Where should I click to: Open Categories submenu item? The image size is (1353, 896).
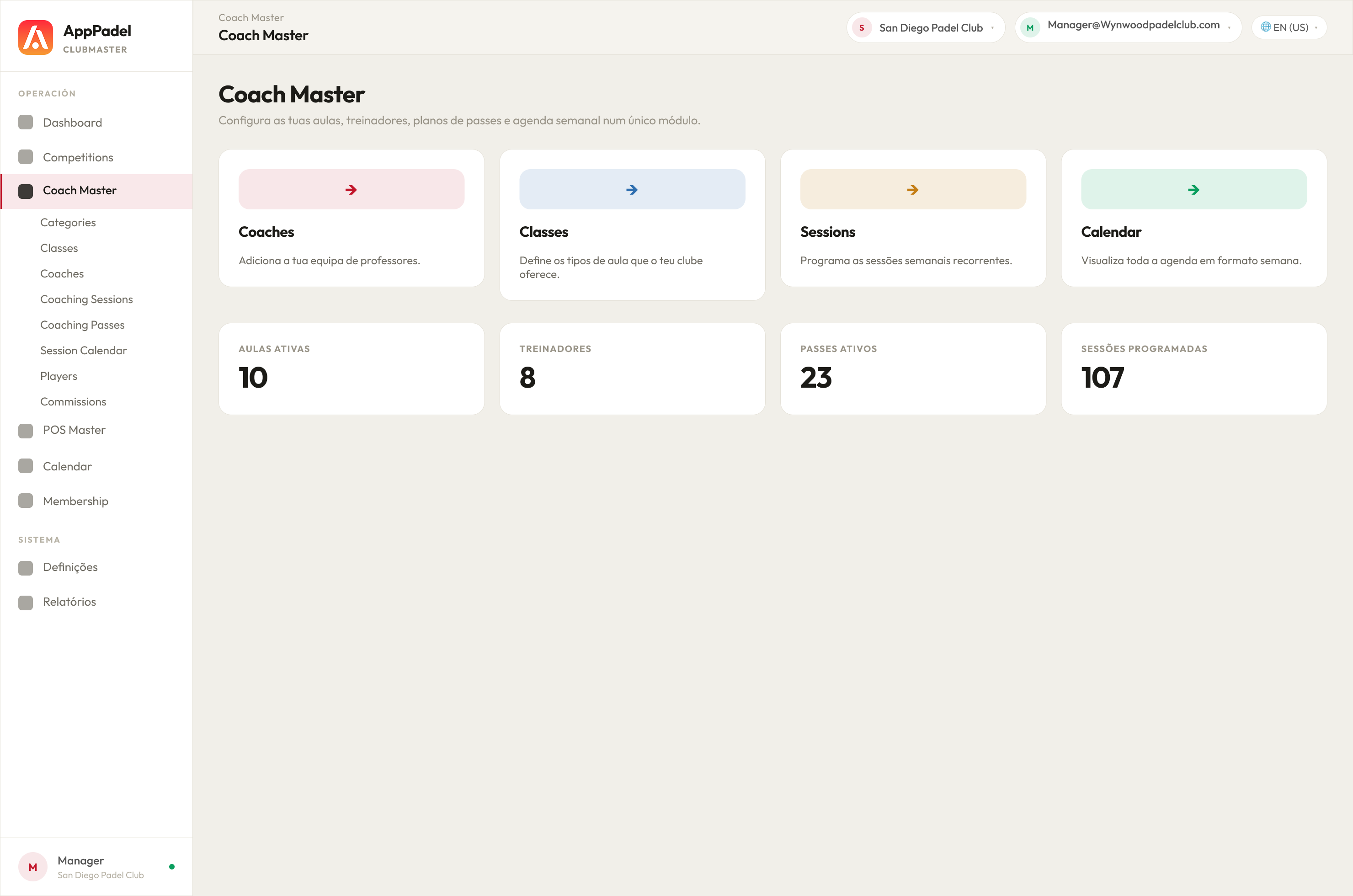68,222
